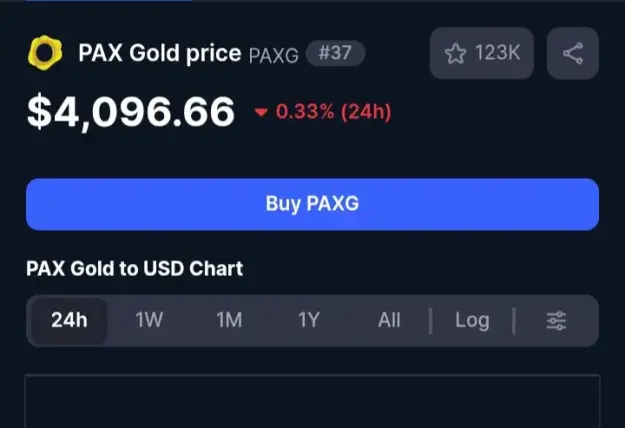Select the 24h chart range
This screenshot has height=428, width=625.
(69, 320)
